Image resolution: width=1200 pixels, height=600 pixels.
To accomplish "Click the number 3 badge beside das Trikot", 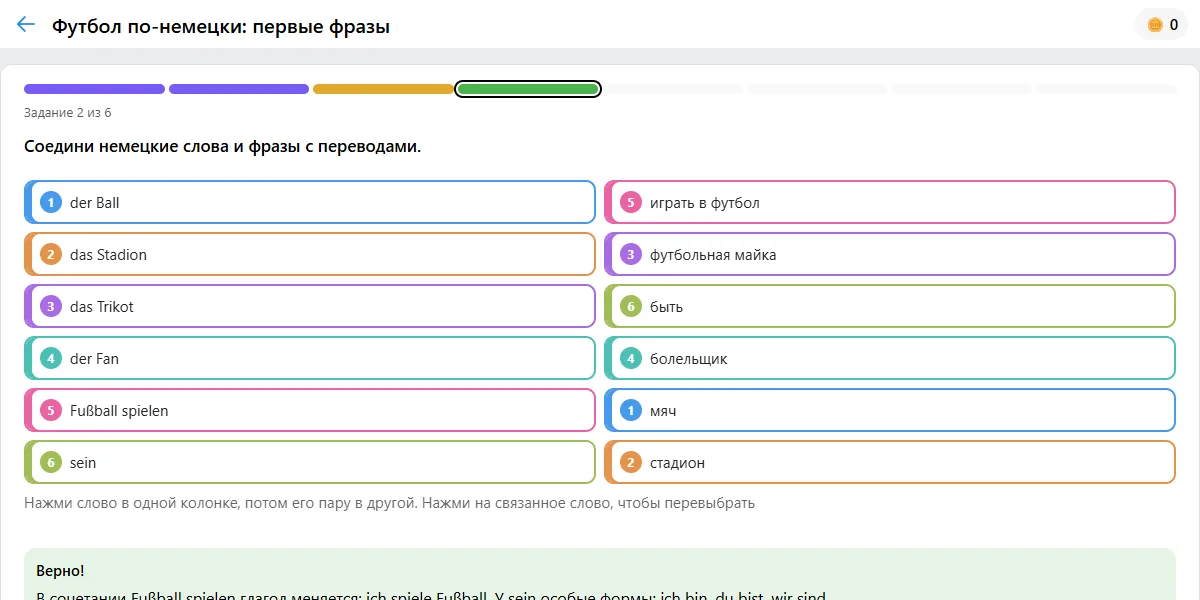I will click(51, 307).
